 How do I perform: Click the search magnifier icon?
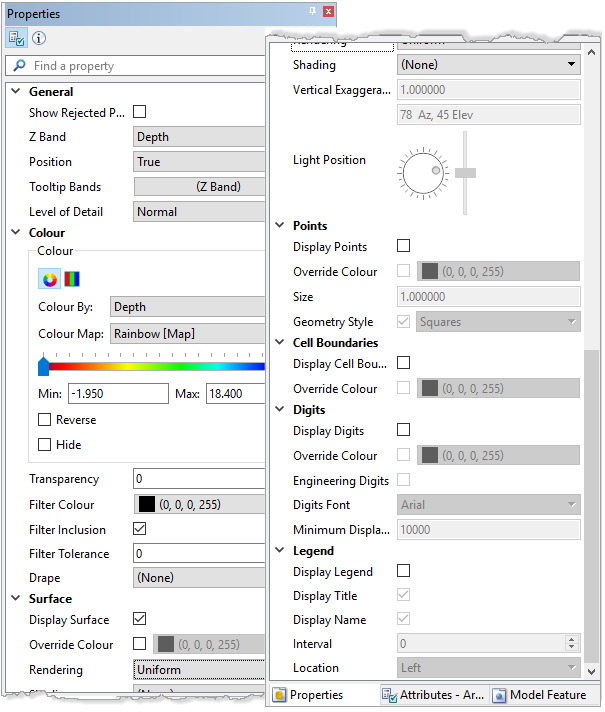(18, 66)
